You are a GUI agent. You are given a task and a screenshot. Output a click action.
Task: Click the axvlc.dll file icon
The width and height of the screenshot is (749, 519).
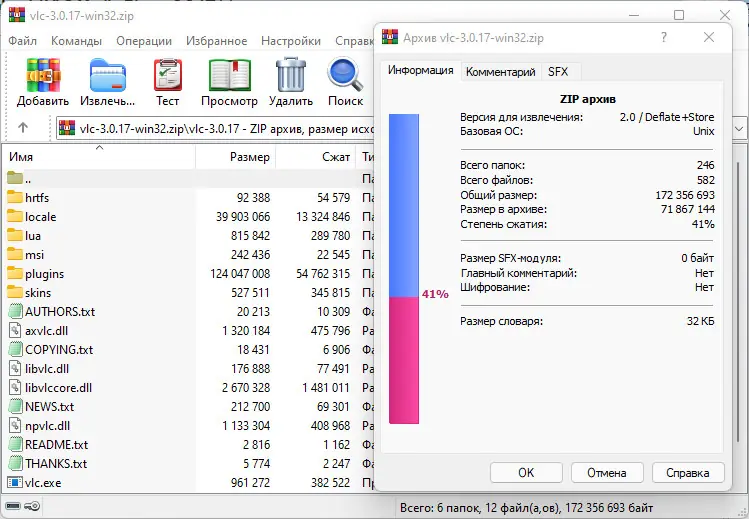click(15, 330)
